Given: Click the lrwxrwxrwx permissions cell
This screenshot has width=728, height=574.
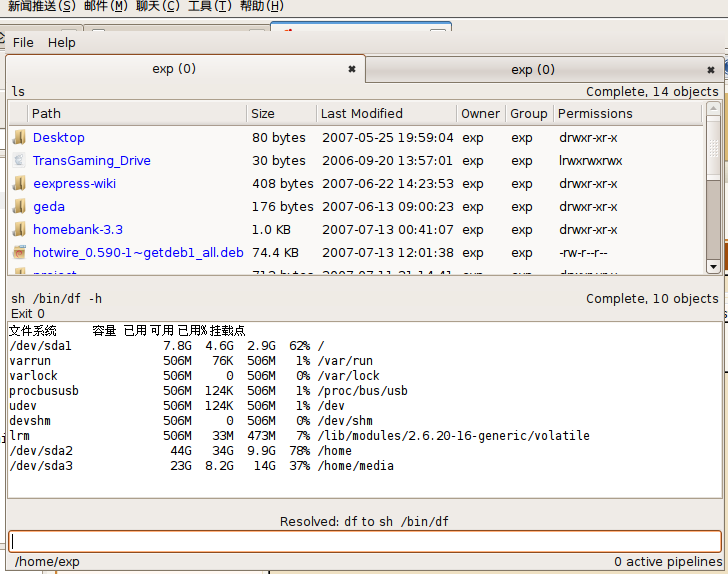Looking at the screenshot, I should [x=591, y=161].
